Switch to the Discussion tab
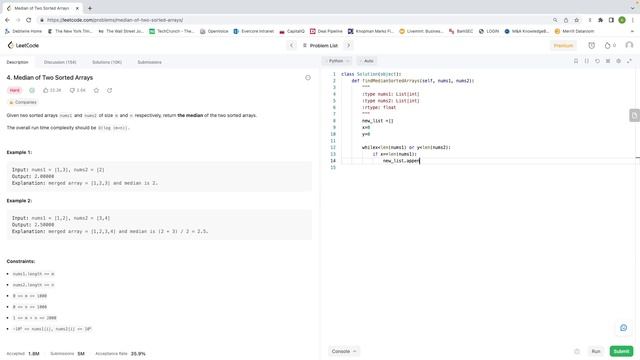The height and width of the screenshot is (360, 640). tap(60, 62)
